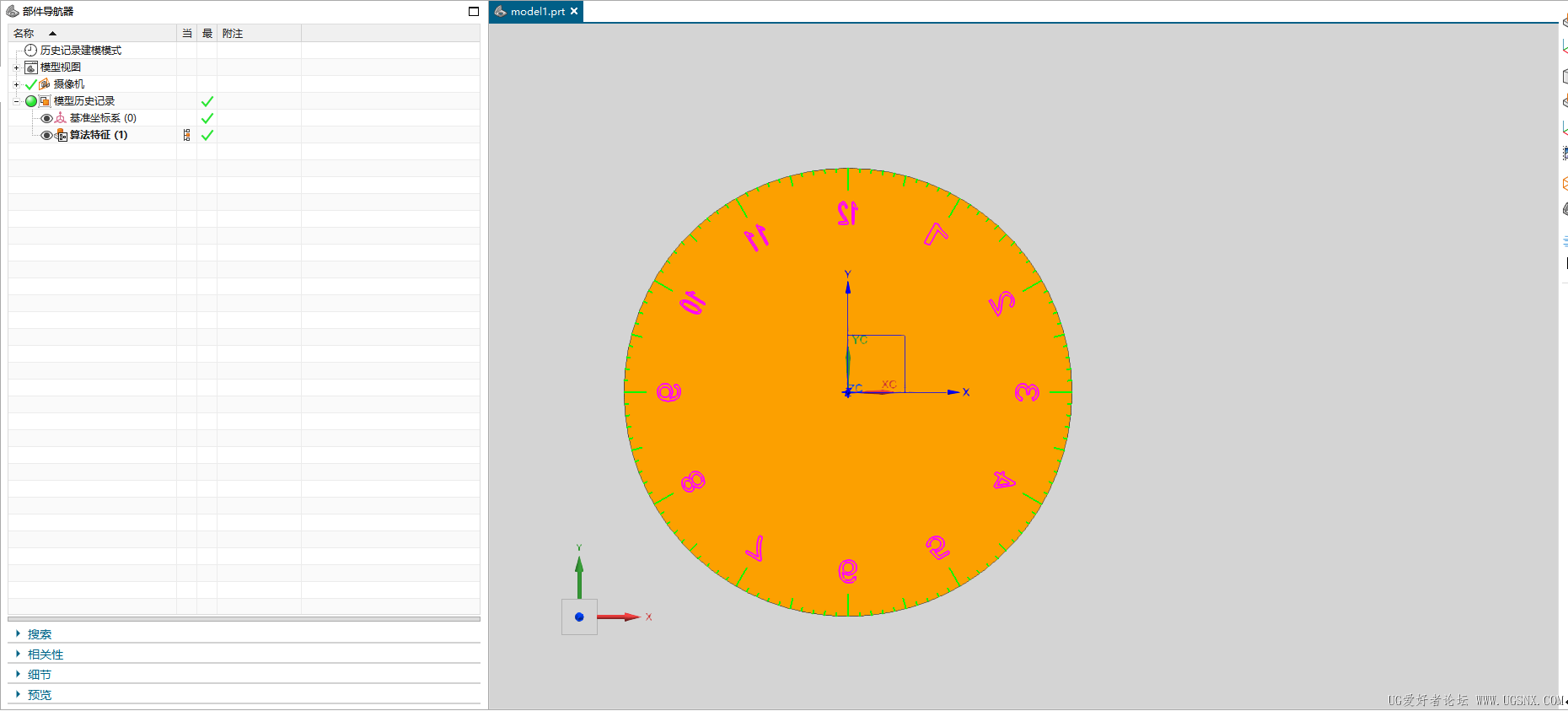Click the up-to-date check mark for 算法特征
Screen dimensions: 1568x711
207,135
